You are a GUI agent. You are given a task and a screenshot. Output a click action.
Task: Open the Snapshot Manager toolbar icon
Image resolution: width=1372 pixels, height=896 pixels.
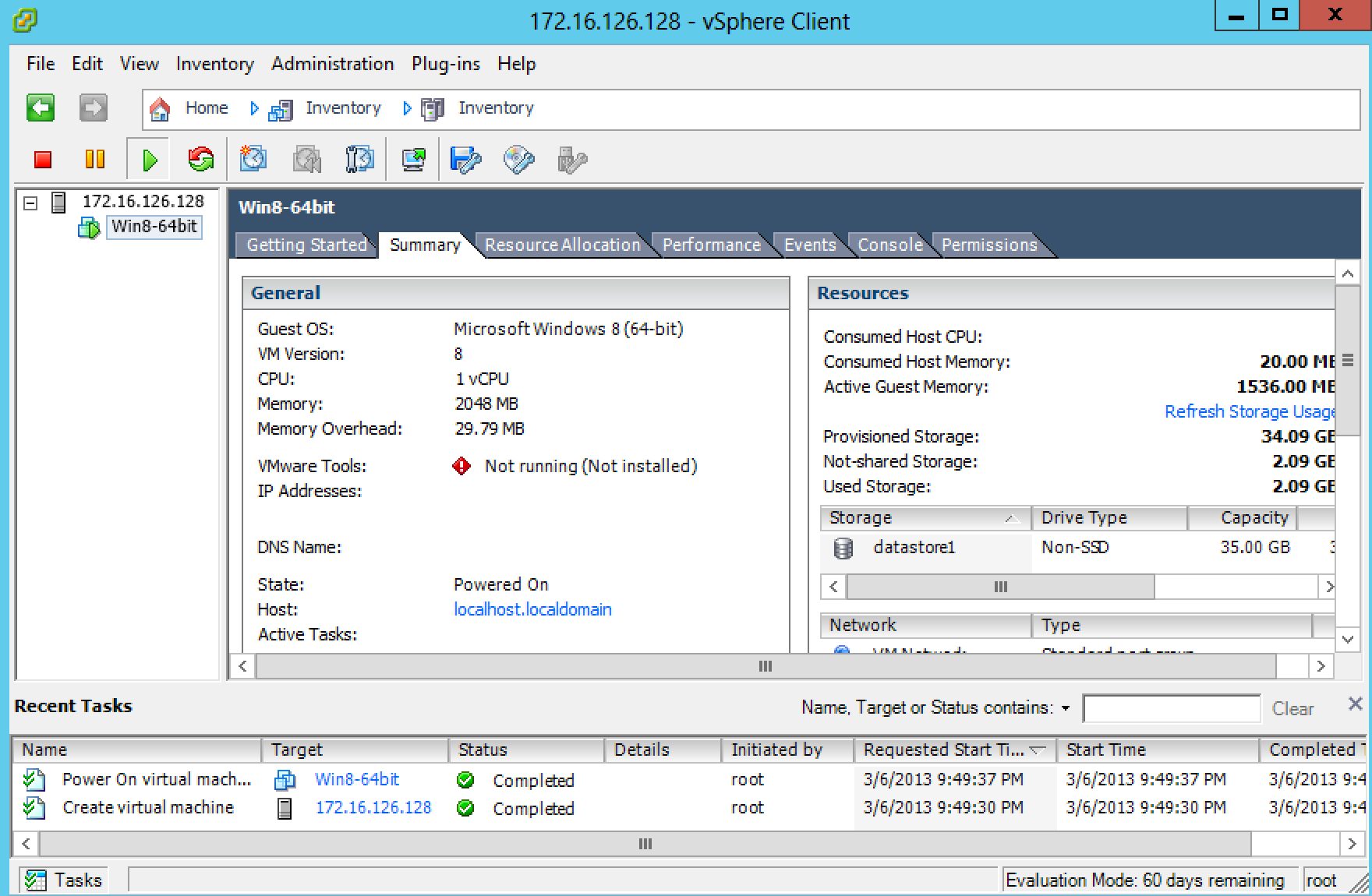pos(359,160)
